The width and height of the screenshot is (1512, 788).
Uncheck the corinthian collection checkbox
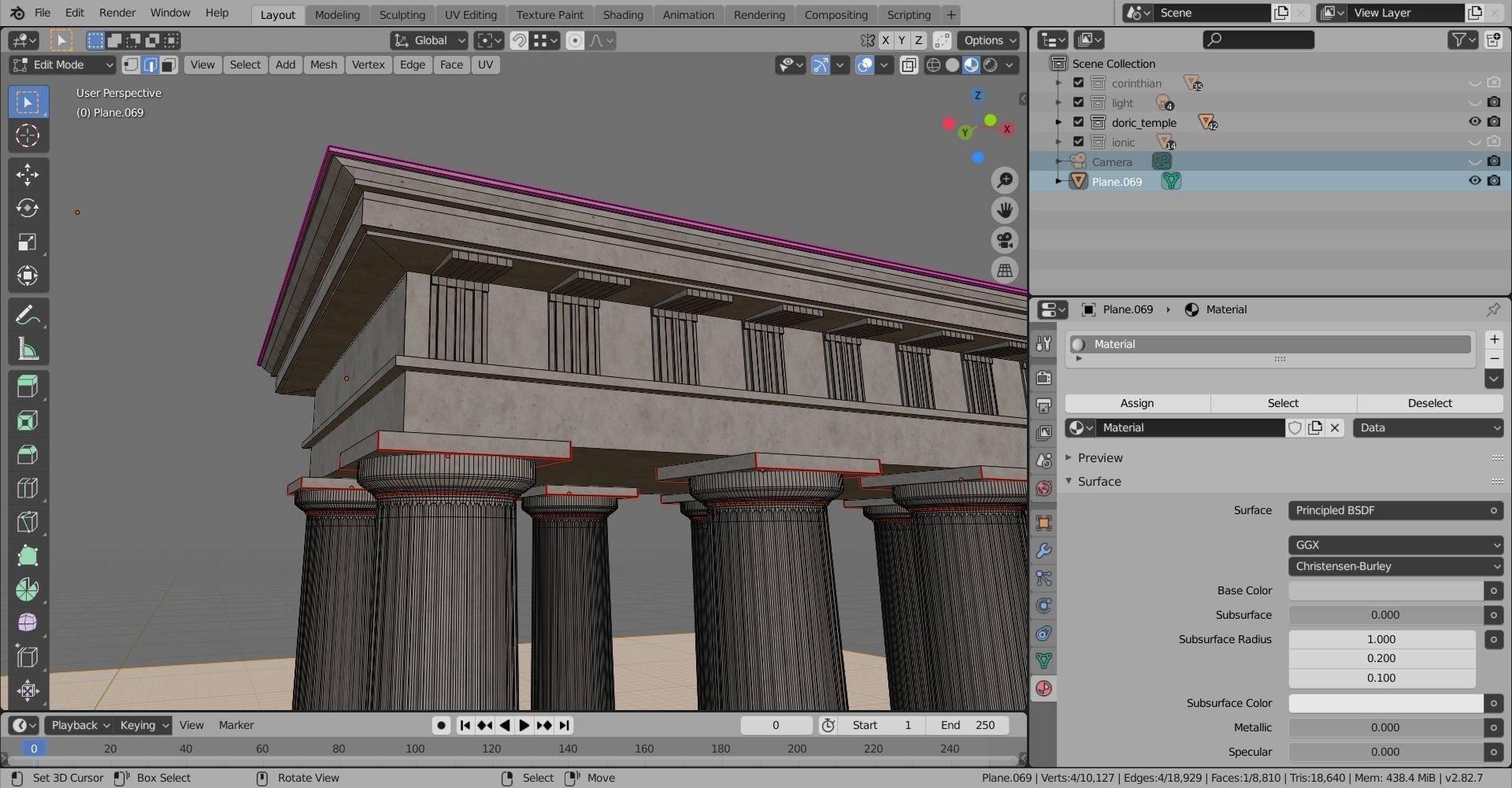1079,83
